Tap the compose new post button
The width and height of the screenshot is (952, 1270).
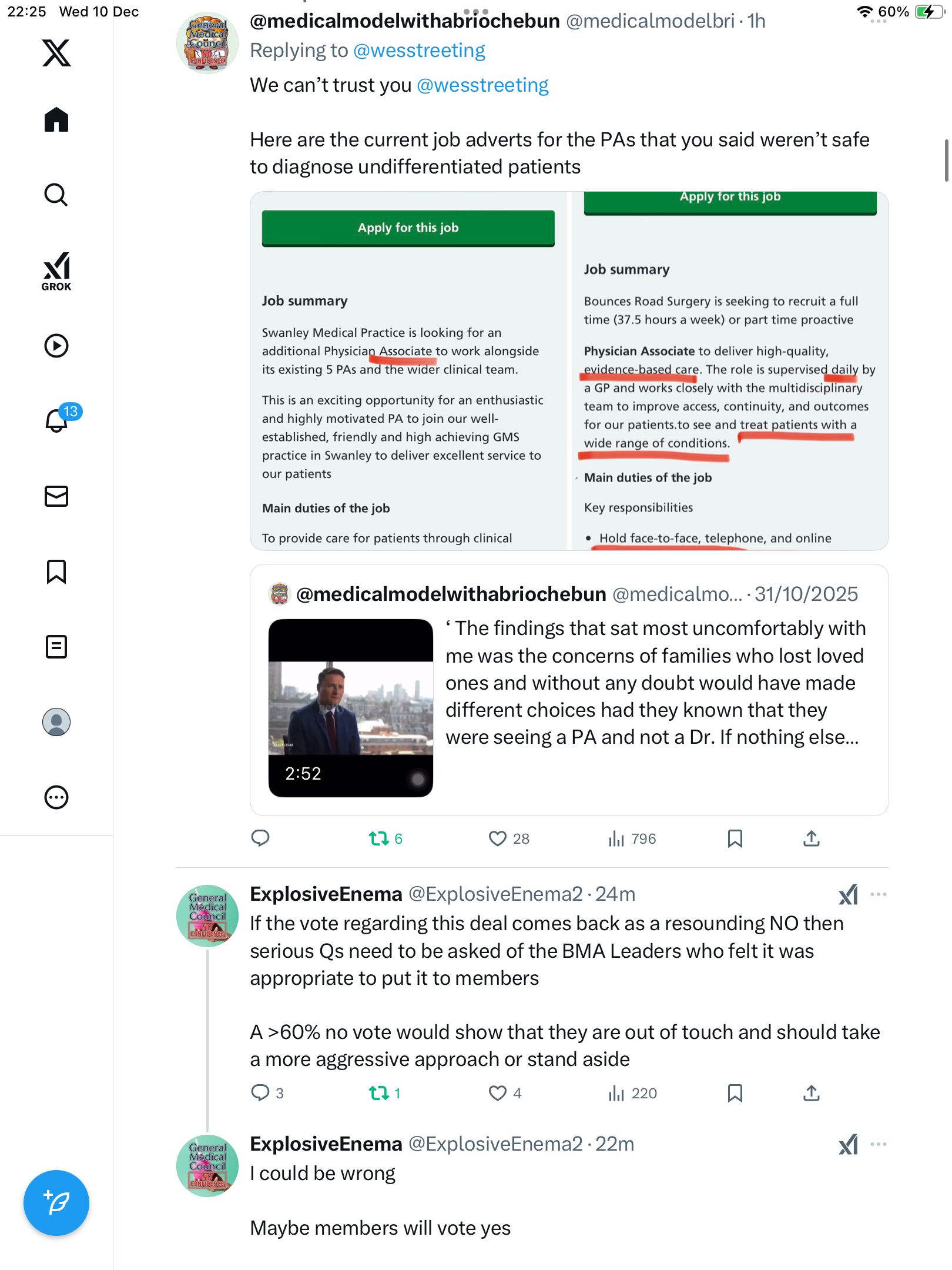coord(56,1203)
